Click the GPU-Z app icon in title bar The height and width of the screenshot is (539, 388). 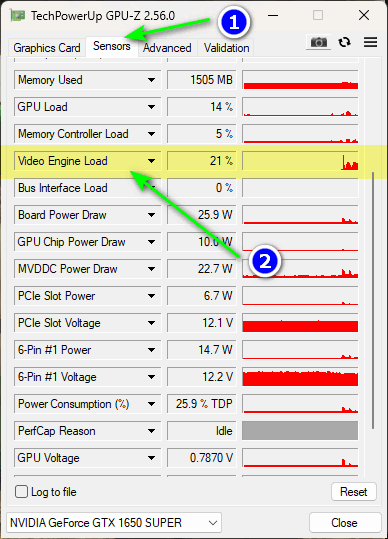pyautogui.click(x=17, y=16)
